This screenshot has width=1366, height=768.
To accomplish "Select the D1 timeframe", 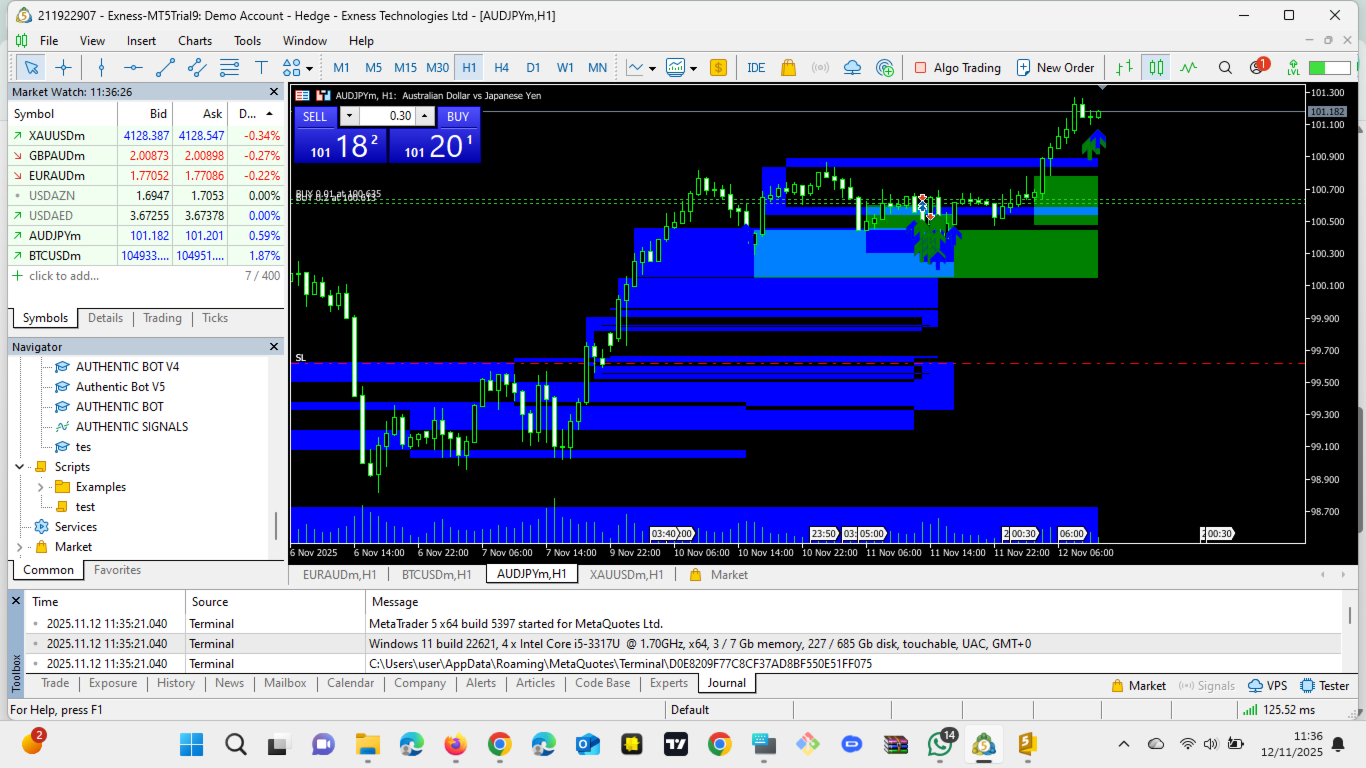I will 533,67.
